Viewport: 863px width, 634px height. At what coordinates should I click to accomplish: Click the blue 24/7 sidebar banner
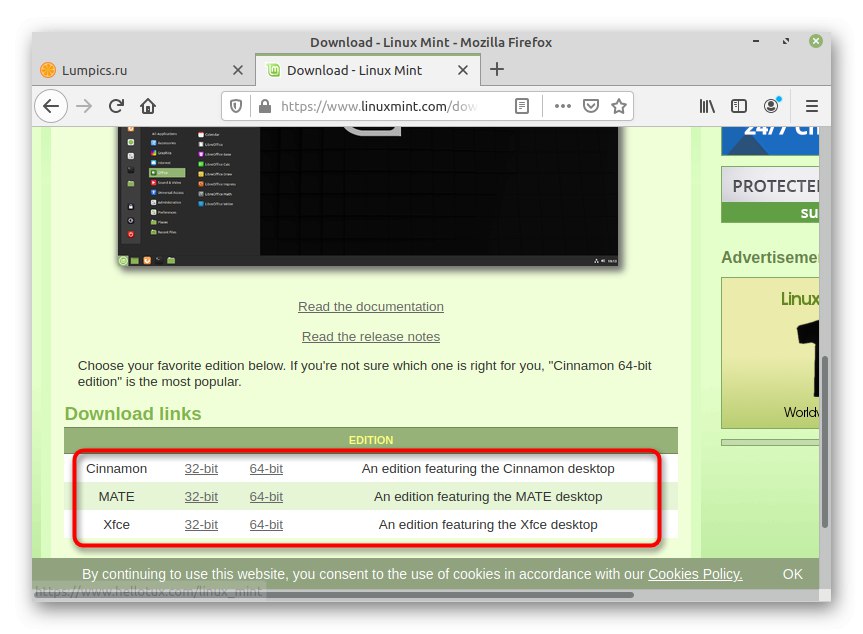tap(770, 141)
